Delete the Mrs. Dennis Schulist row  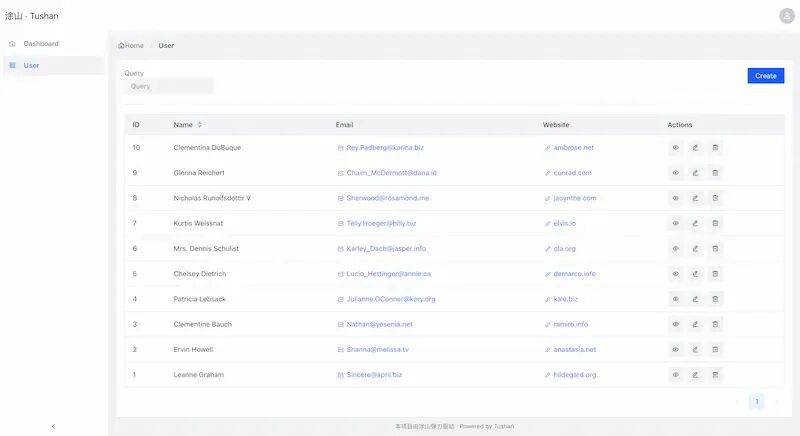[x=715, y=249]
